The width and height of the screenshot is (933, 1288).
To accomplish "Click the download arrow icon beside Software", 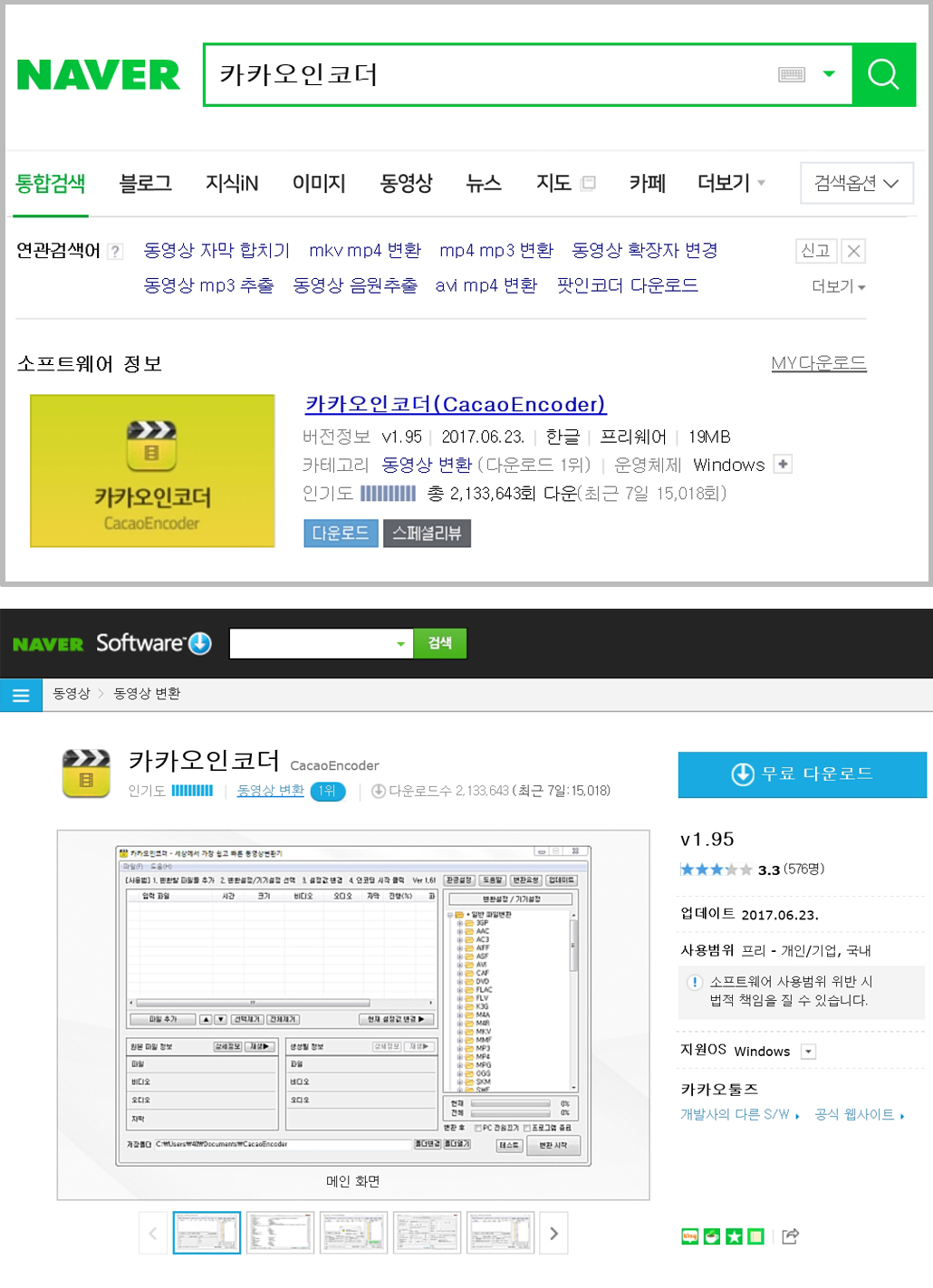I will (x=200, y=644).
